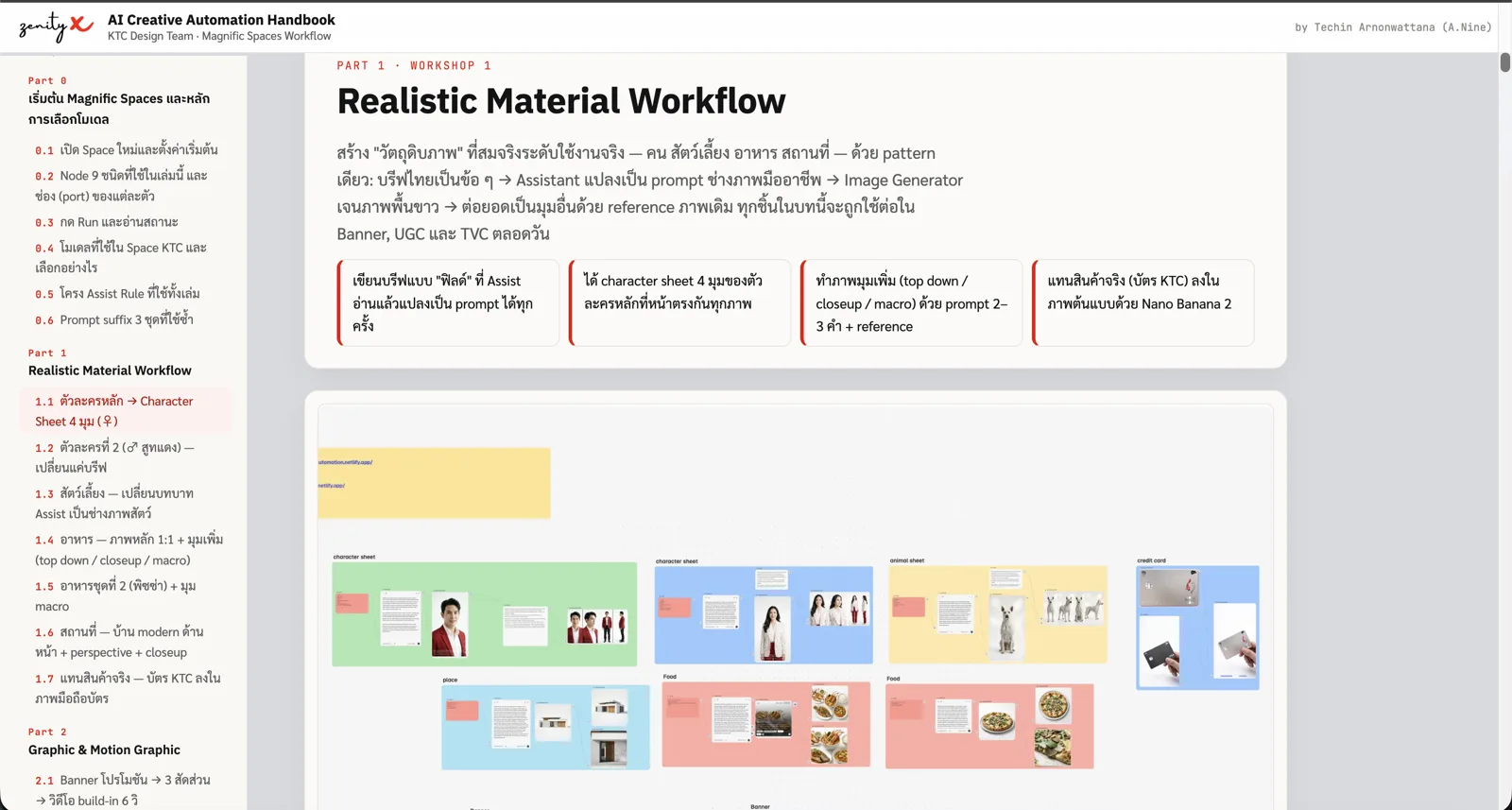Click the yellow animal sheet dog group

[998, 614]
